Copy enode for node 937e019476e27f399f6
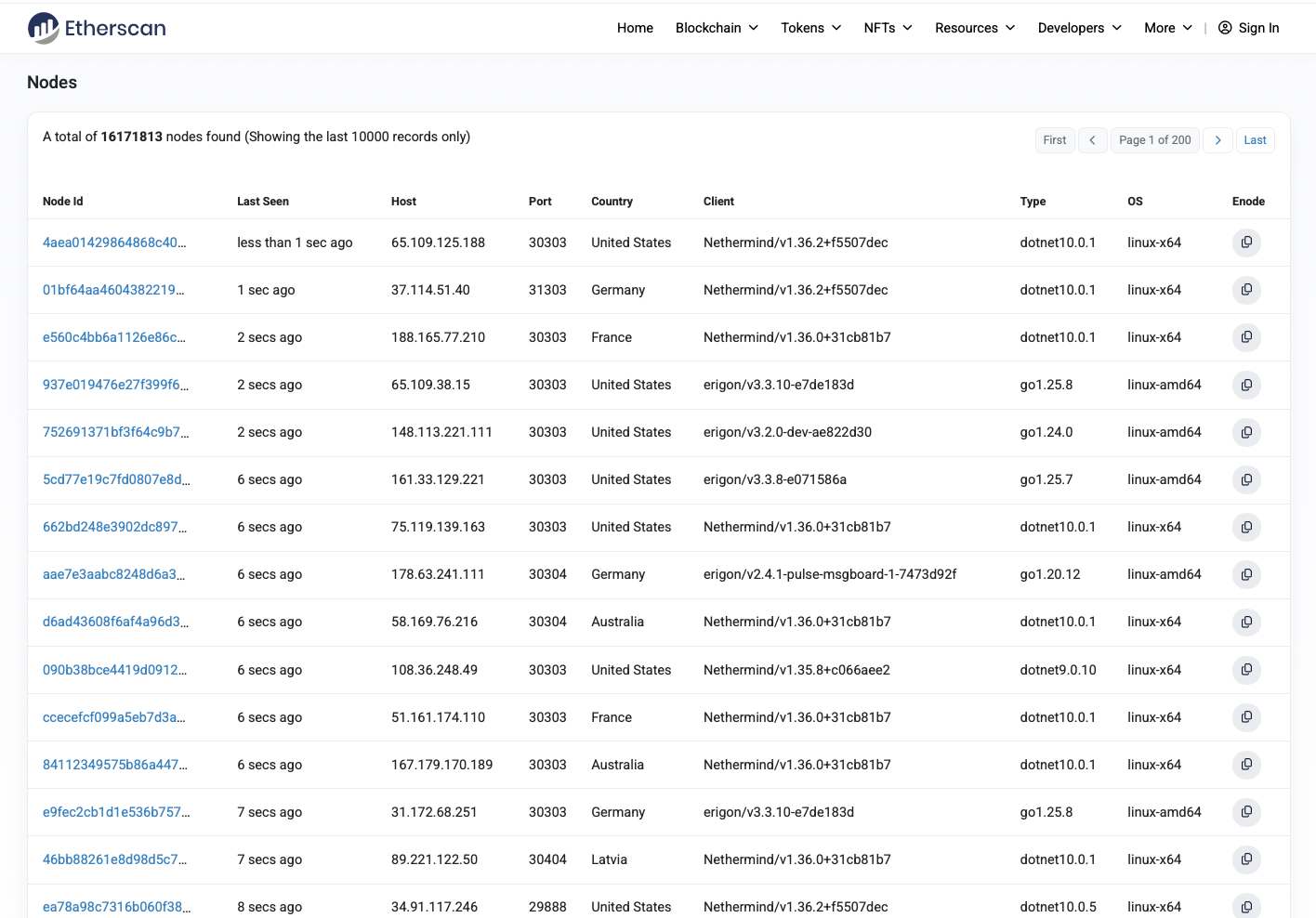Viewport: 1316px width, 918px height. (x=1246, y=385)
